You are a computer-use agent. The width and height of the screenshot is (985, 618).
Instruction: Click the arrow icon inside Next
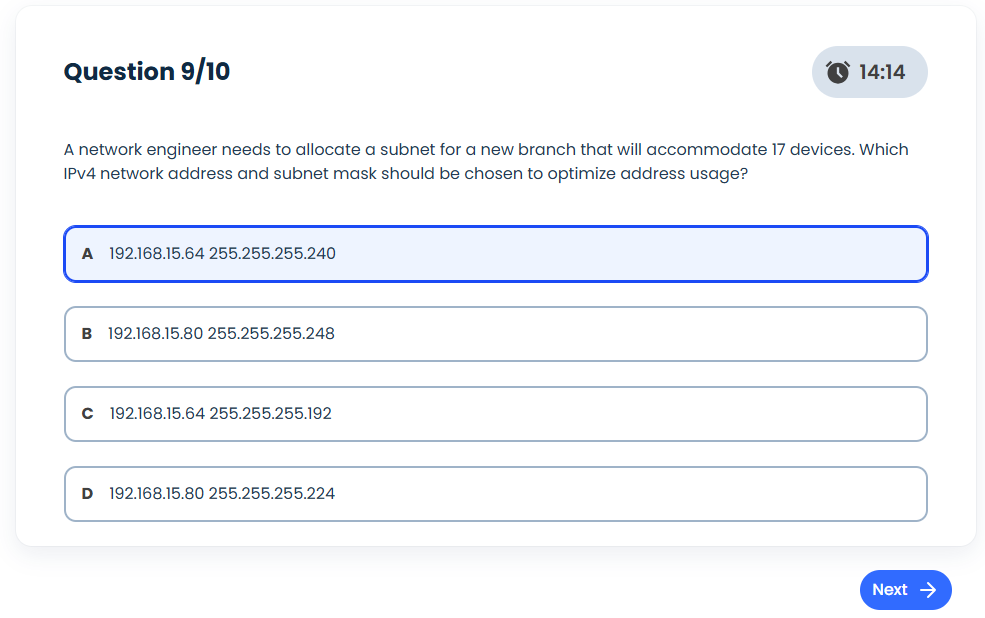click(x=928, y=590)
